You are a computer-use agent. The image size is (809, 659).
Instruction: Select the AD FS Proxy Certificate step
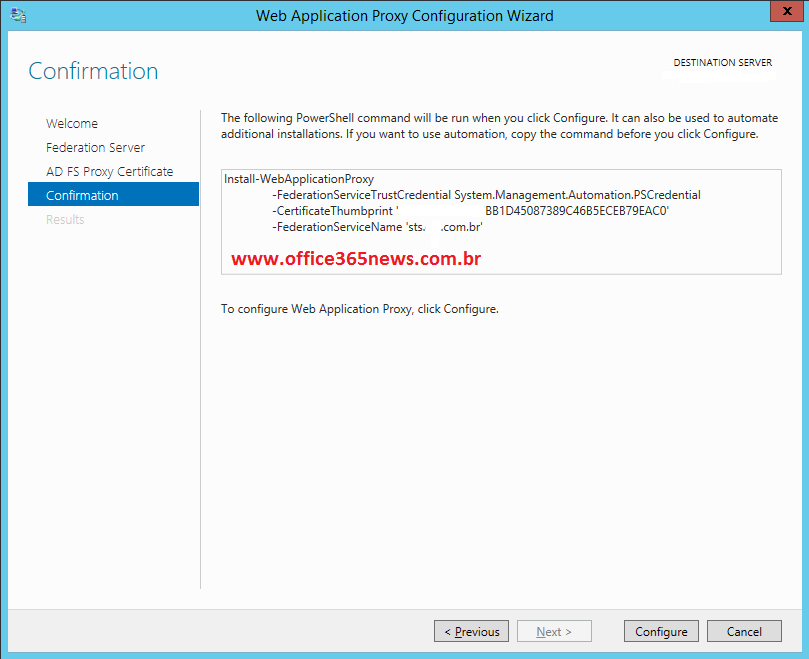click(109, 172)
